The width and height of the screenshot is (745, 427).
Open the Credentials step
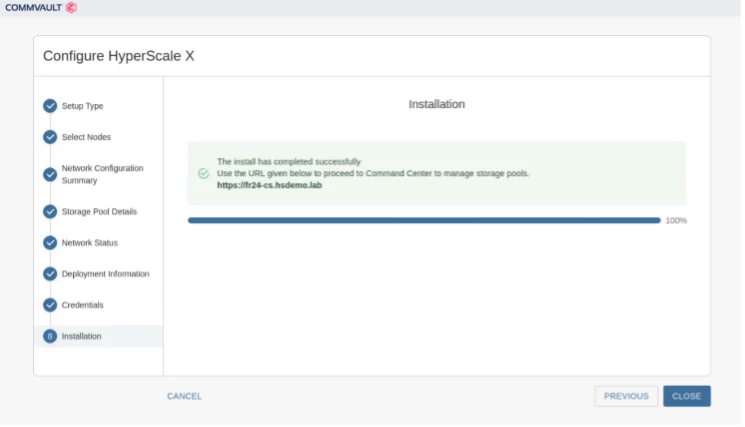(x=82, y=305)
